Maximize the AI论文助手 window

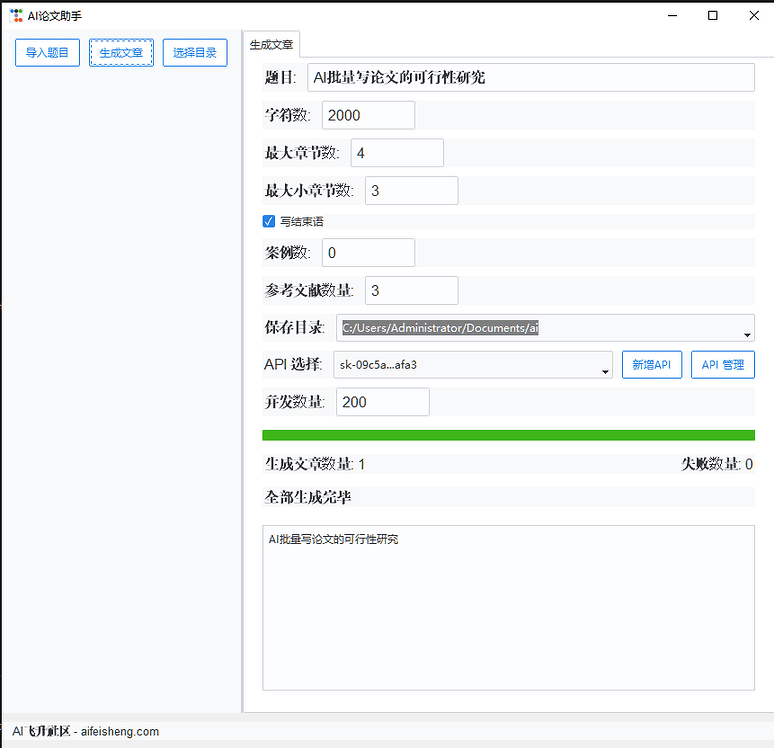point(713,16)
